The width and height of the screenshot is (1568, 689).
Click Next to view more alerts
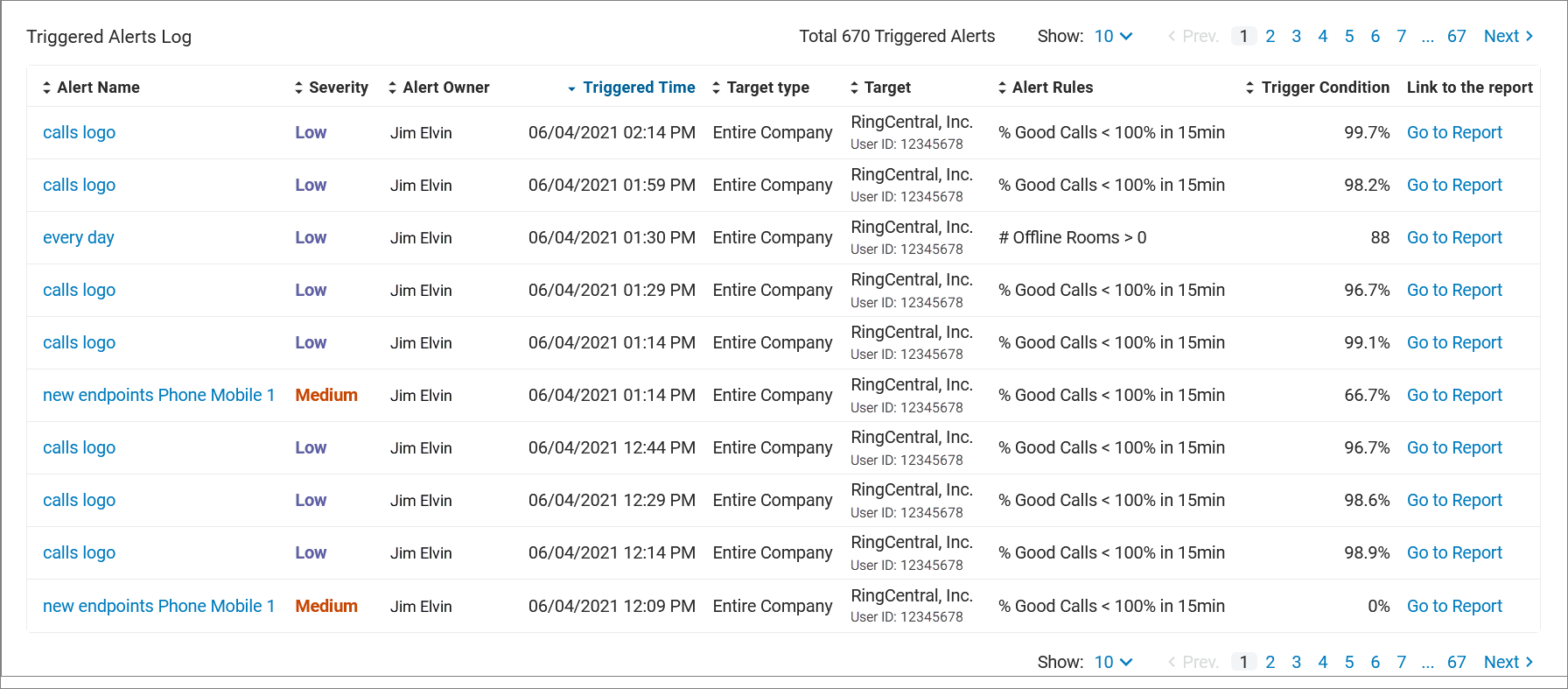1508,36
